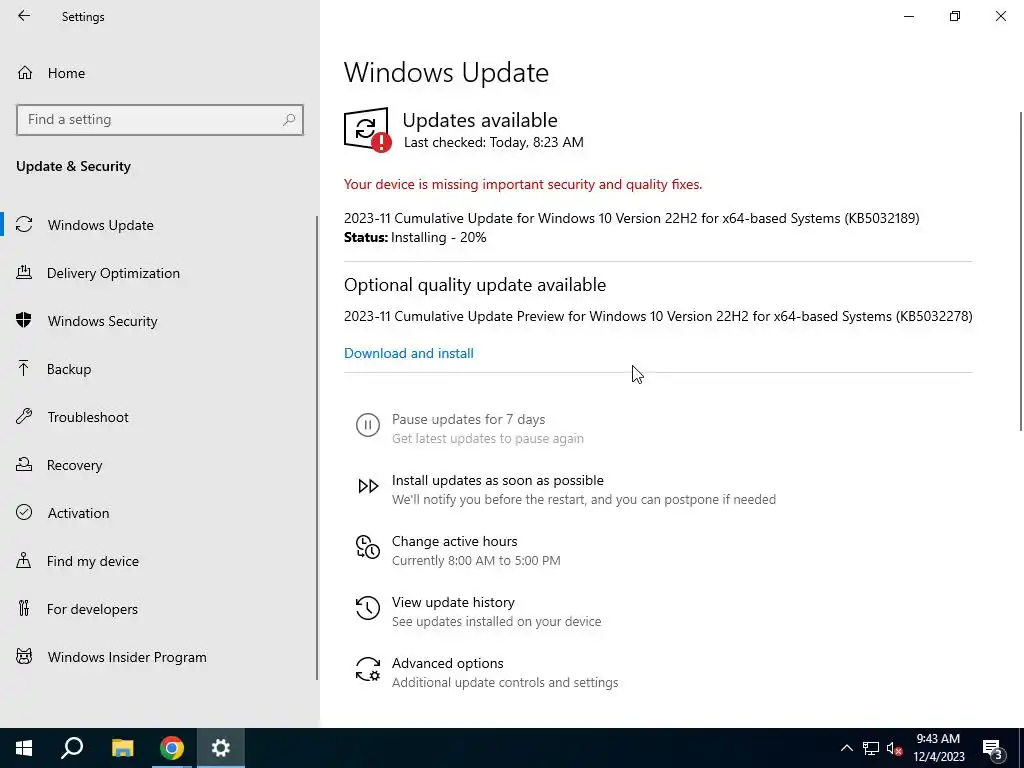
Task: Click the Updates available heading
Action: (x=480, y=120)
